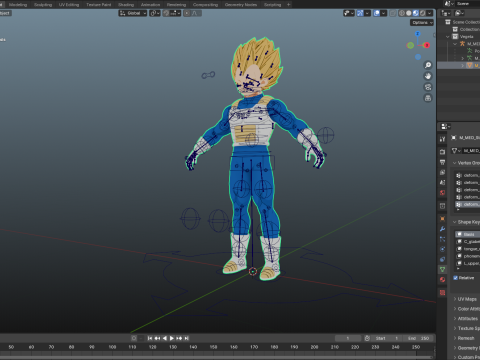
Task: Open the Scene properties tab icon
Action: pos(442,182)
